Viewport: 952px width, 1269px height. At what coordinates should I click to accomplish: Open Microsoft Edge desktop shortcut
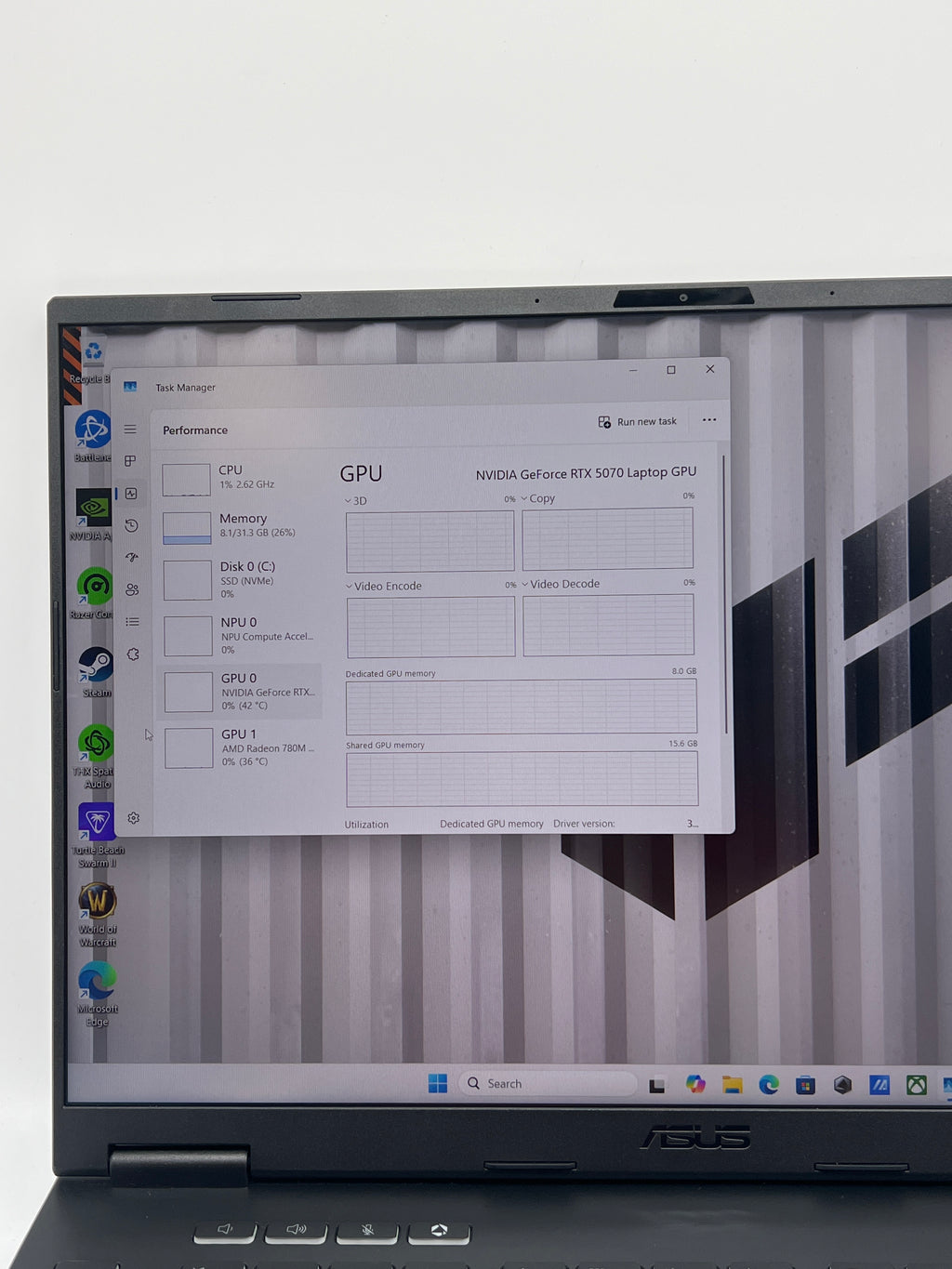pos(98,994)
